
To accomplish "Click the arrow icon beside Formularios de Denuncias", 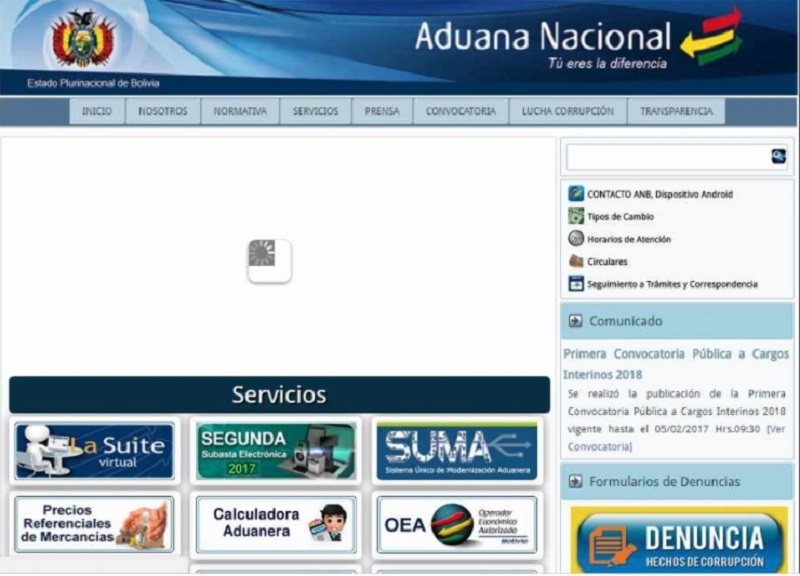I will tap(576, 481).
